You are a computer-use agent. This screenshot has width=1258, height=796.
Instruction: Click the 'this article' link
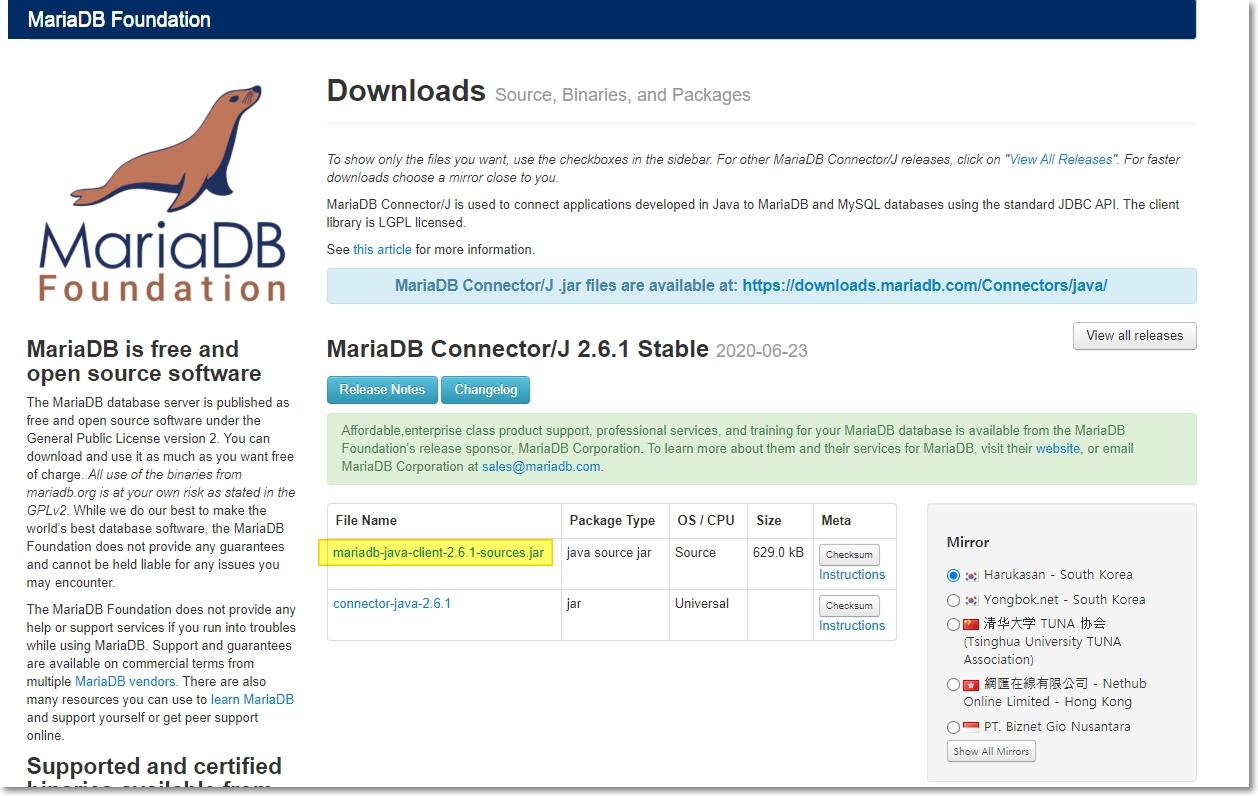pyautogui.click(x=382, y=249)
